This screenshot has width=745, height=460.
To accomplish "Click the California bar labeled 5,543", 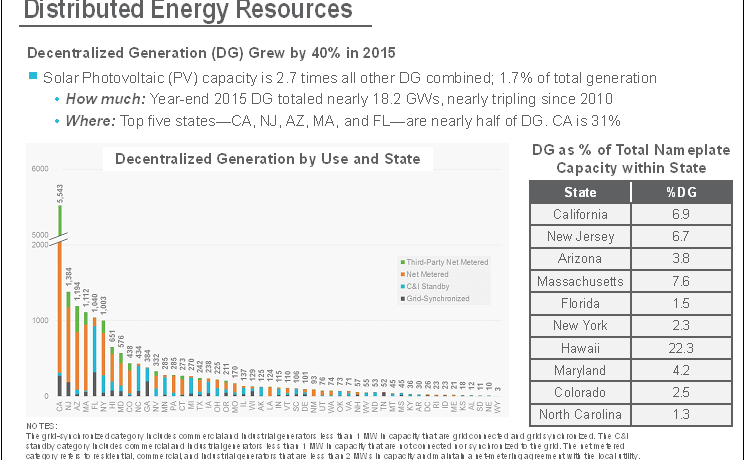I will tap(60, 300).
